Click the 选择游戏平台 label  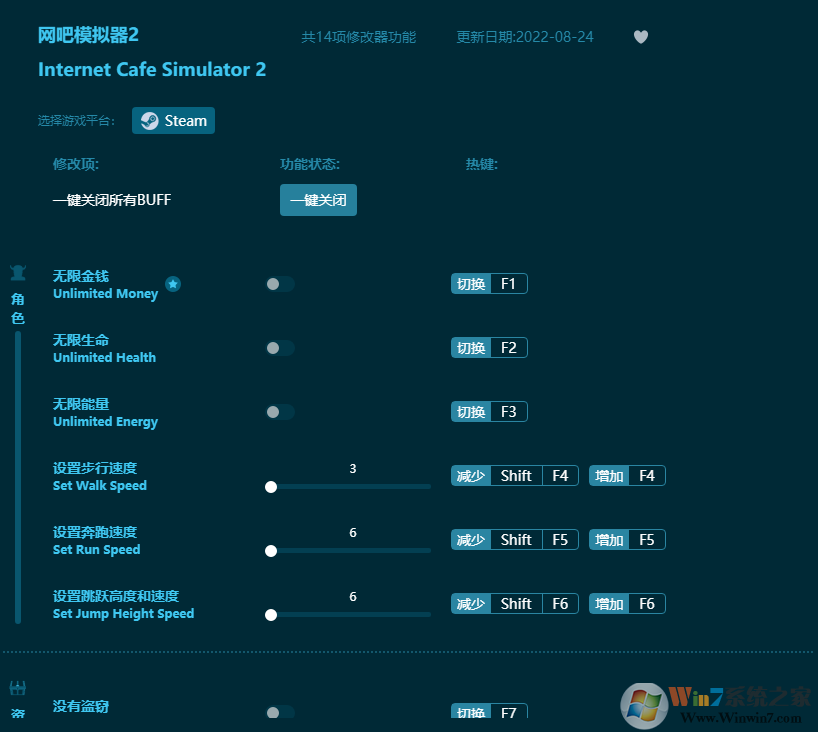click(76, 121)
